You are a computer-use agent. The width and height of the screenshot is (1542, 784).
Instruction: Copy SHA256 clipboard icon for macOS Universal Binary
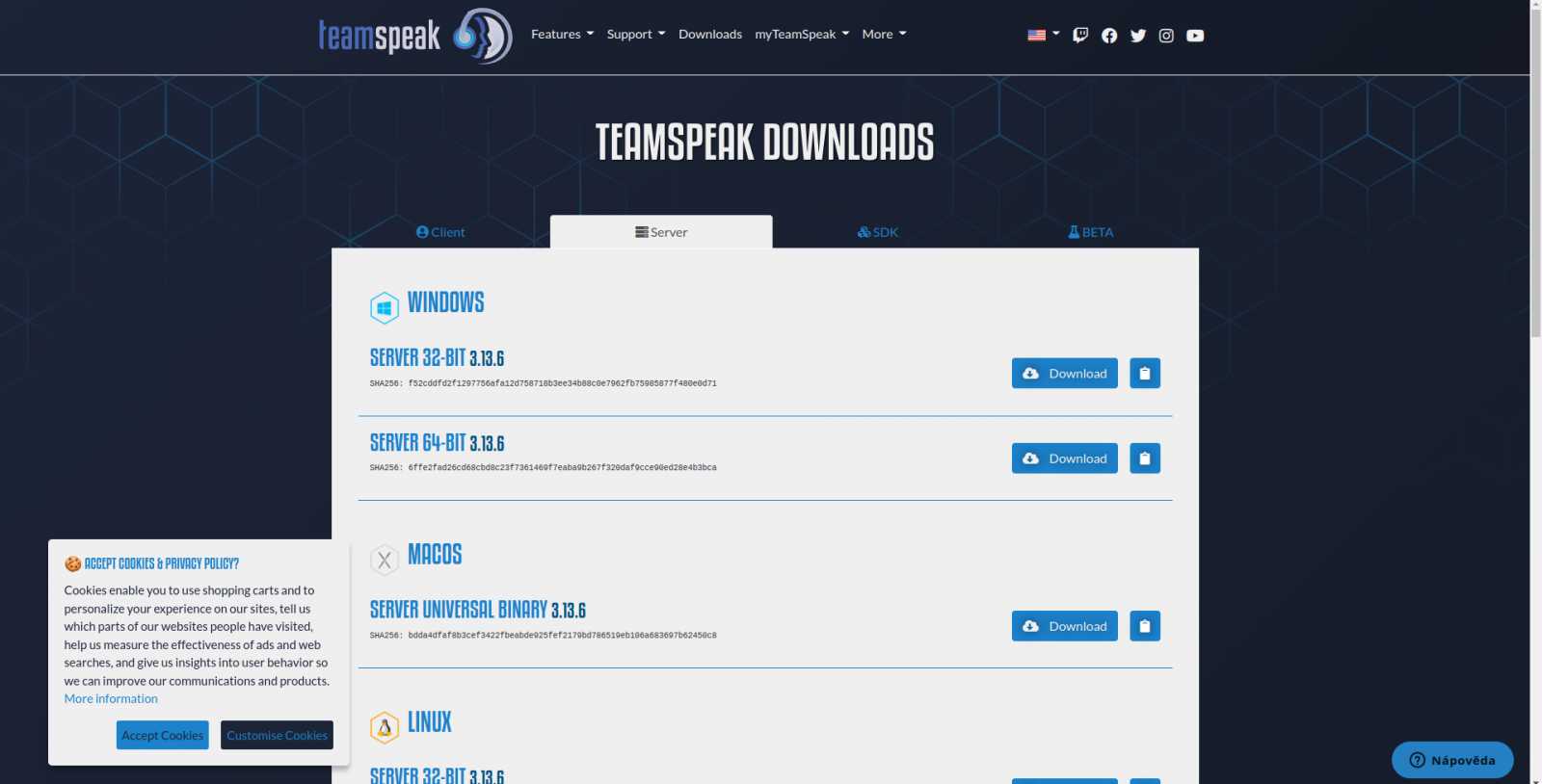(x=1145, y=626)
